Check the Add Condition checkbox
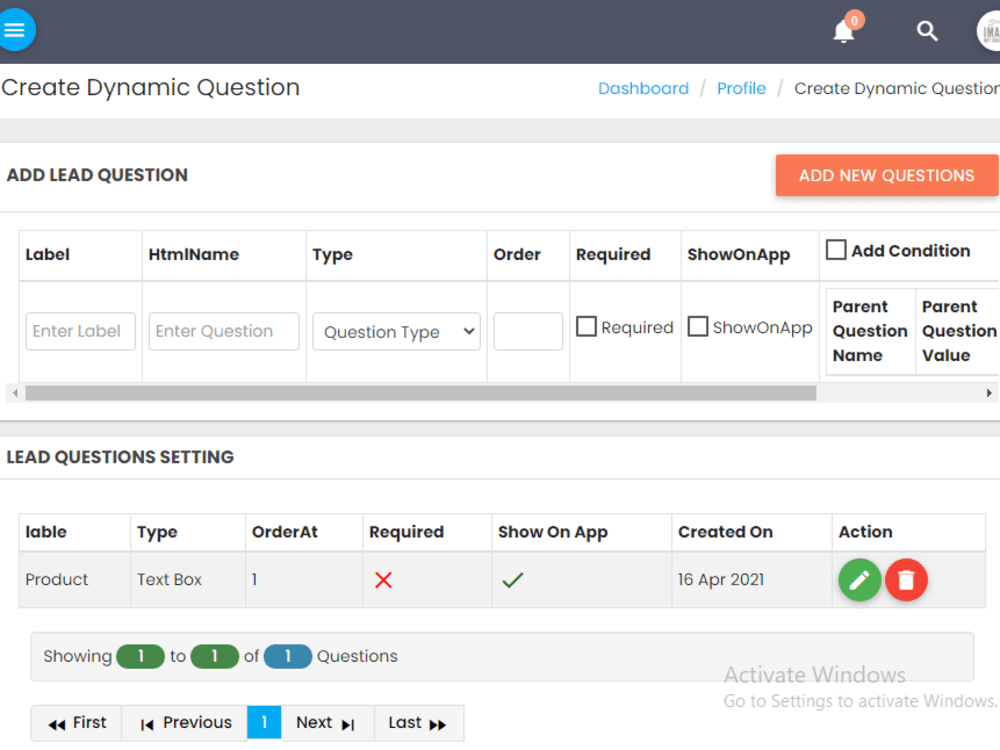Screen dimensions: 1000x750 pos(836,250)
